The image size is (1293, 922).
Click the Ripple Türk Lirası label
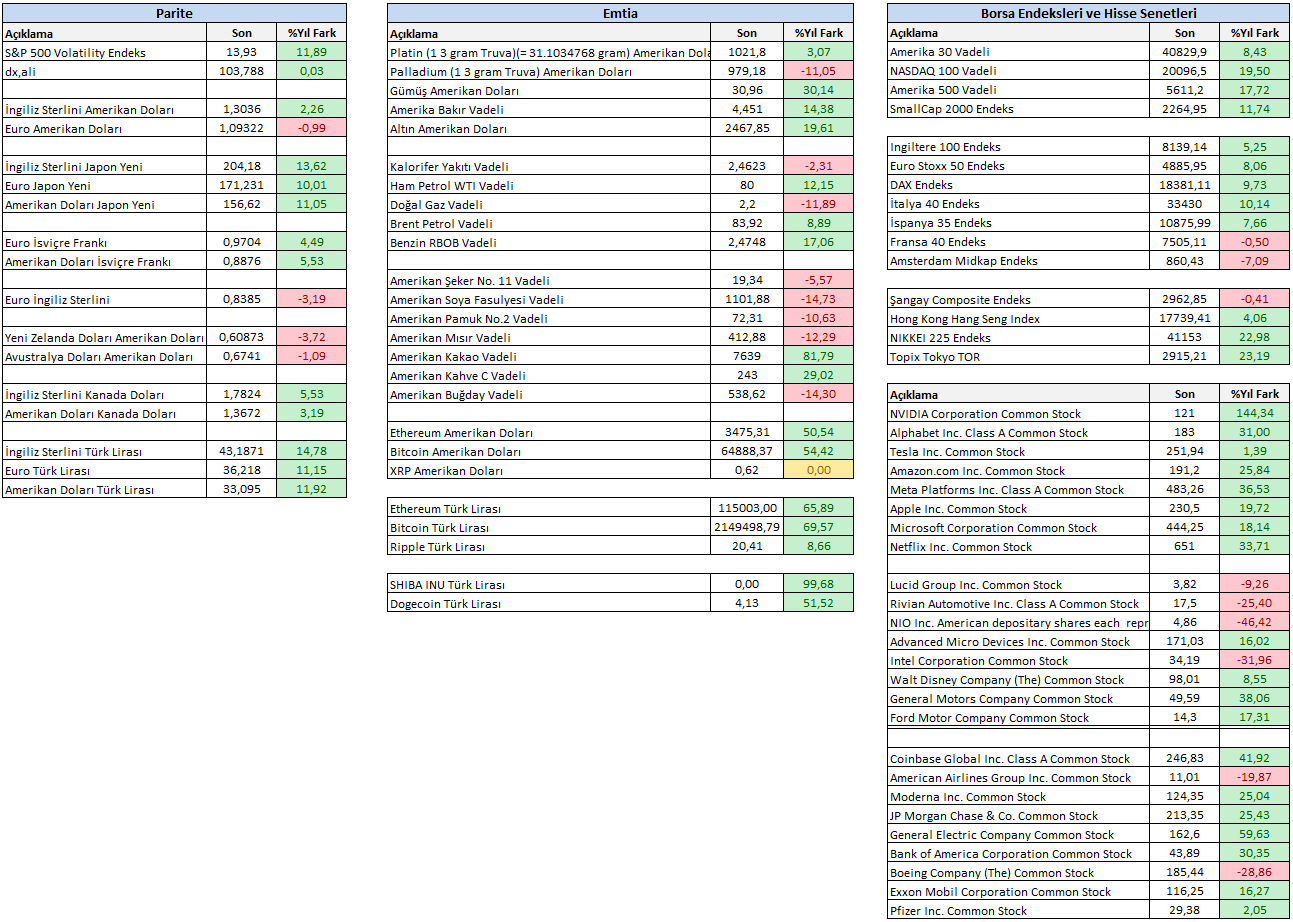click(549, 546)
